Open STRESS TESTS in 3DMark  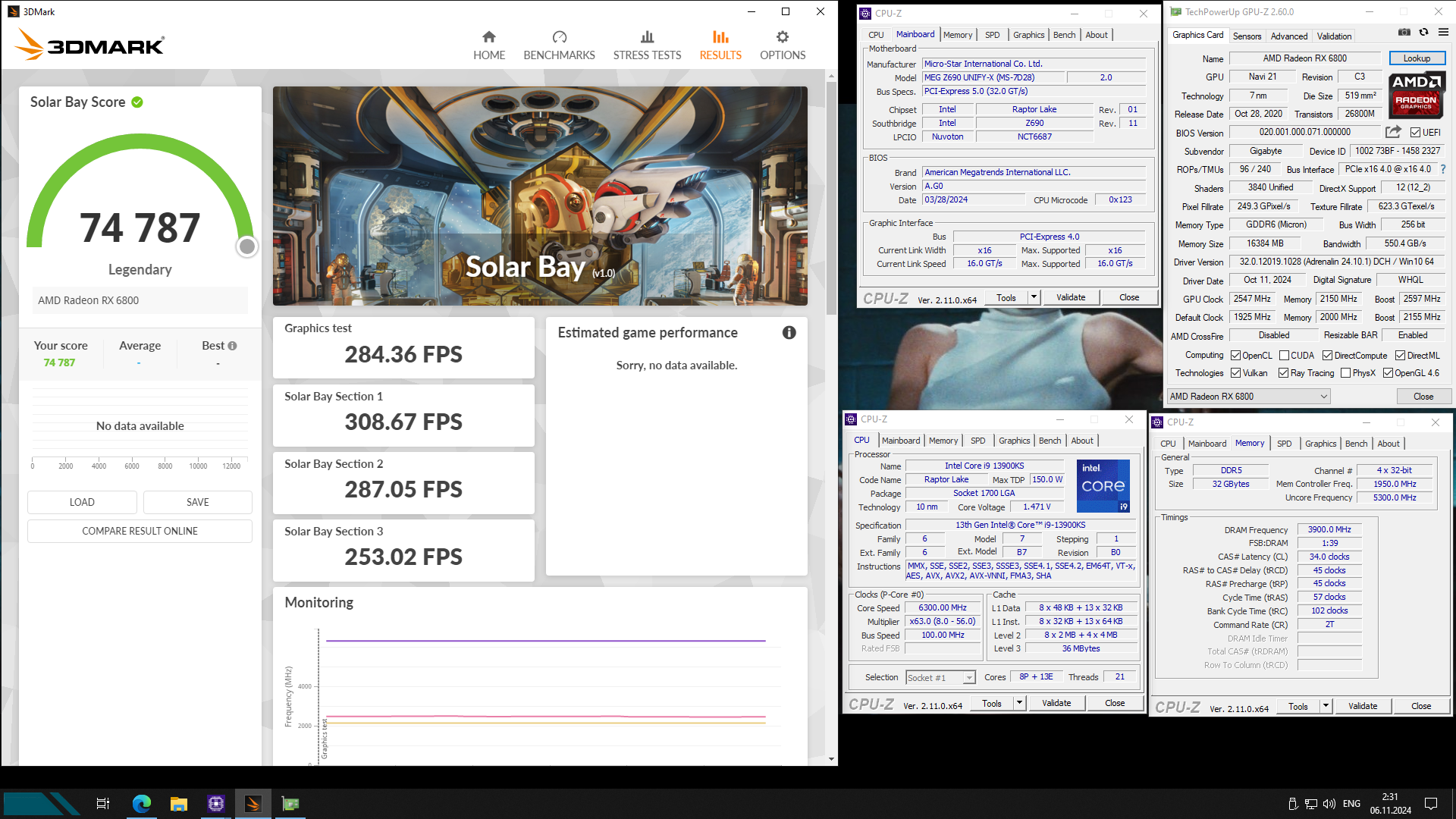click(647, 45)
